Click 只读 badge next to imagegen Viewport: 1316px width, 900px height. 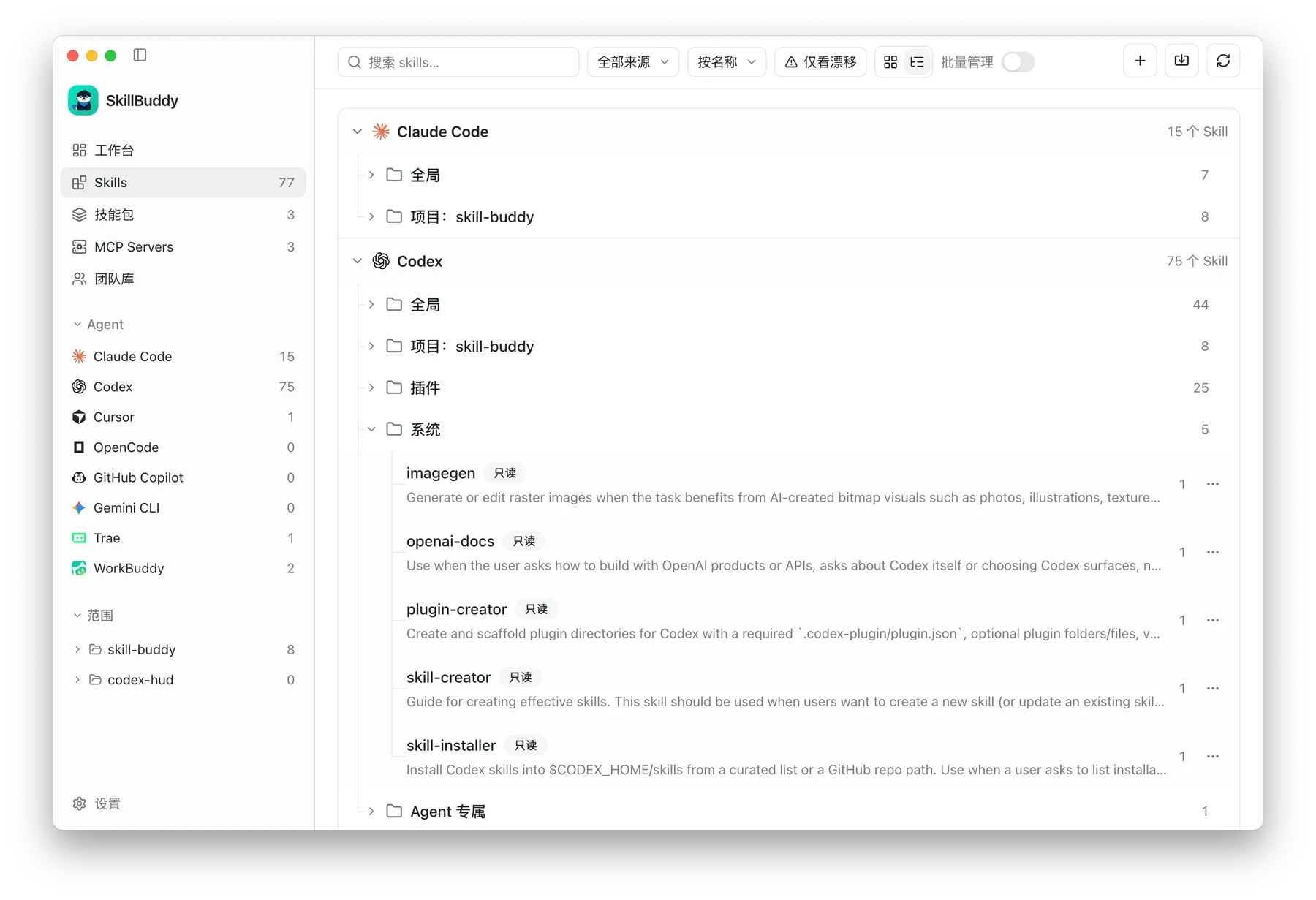(505, 473)
